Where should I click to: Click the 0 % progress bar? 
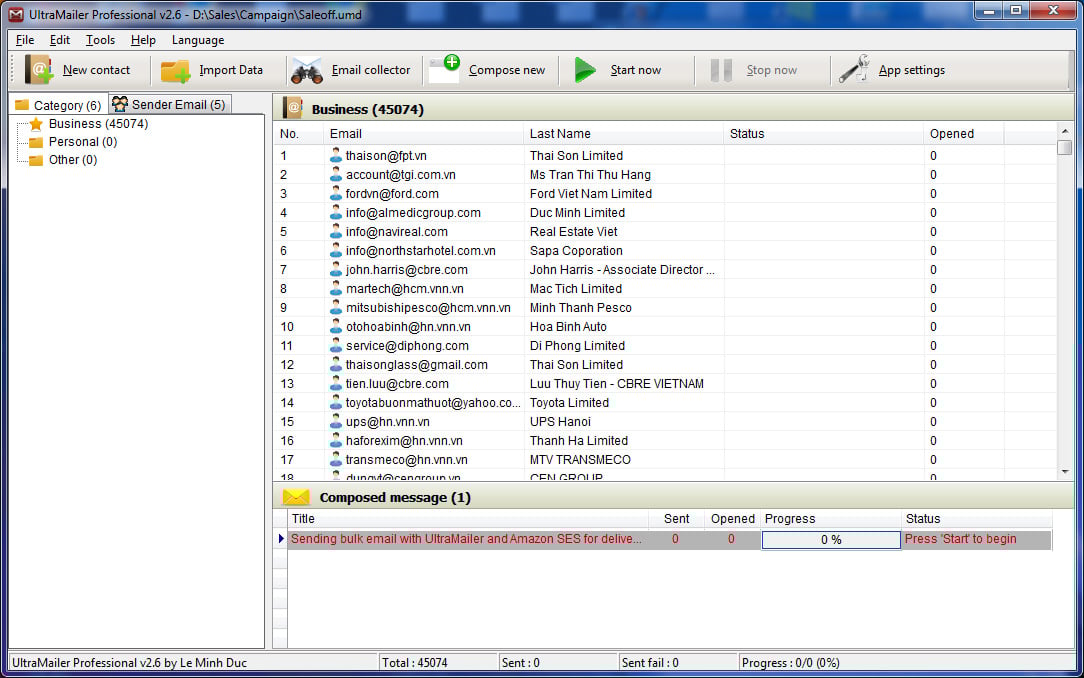(831, 540)
